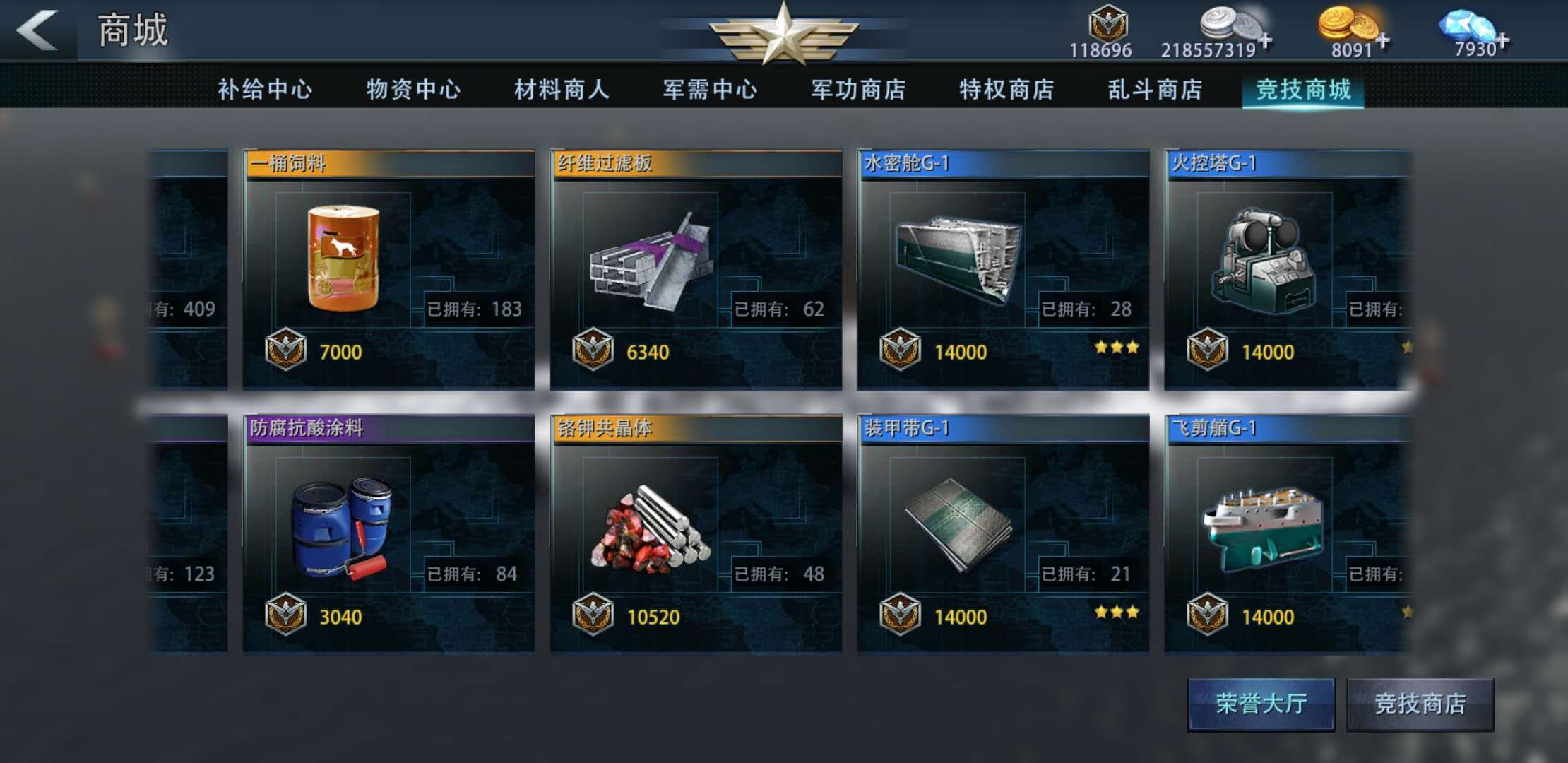Click the 竞技商店 button

(x=1420, y=704)
